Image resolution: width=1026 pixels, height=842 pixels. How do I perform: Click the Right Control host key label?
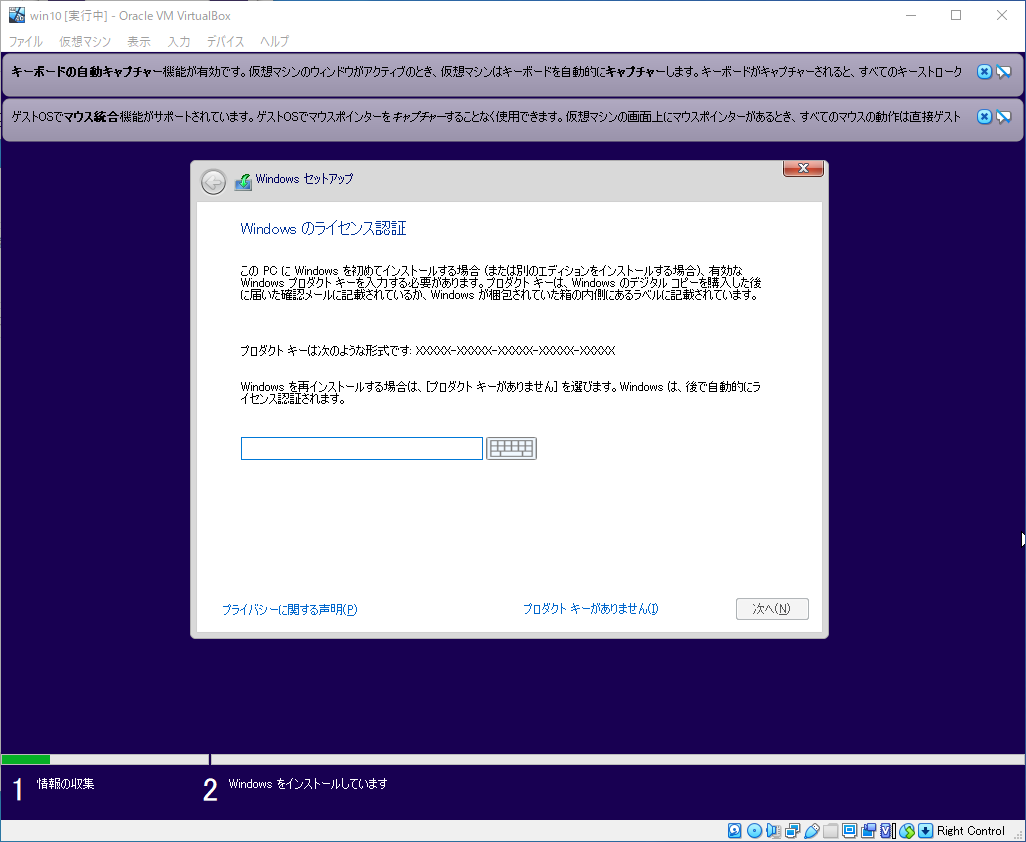tap(970, 831)
